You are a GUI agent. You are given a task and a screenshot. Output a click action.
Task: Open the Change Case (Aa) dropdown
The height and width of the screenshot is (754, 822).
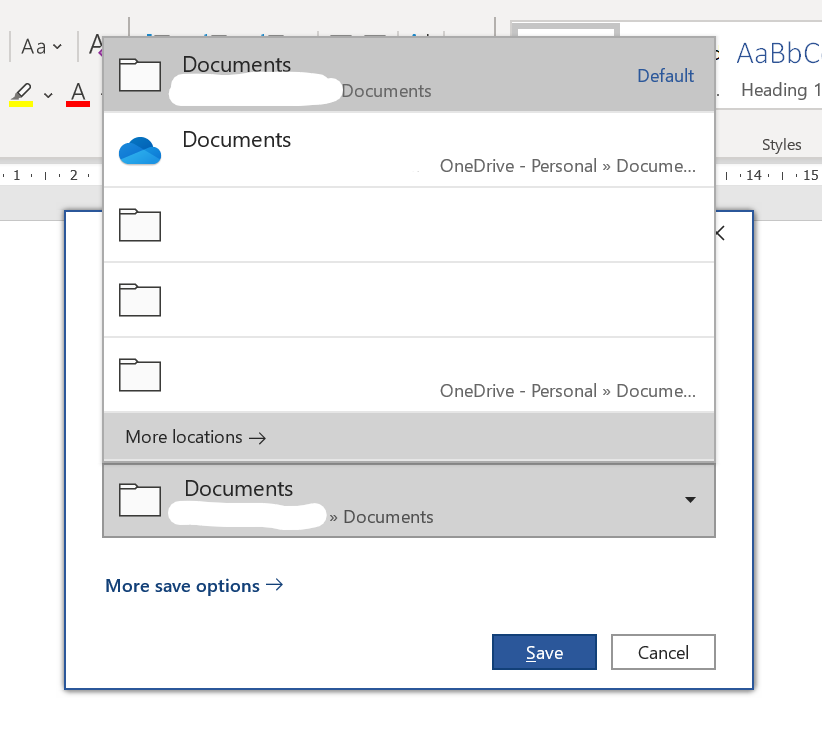click(41, 47)
